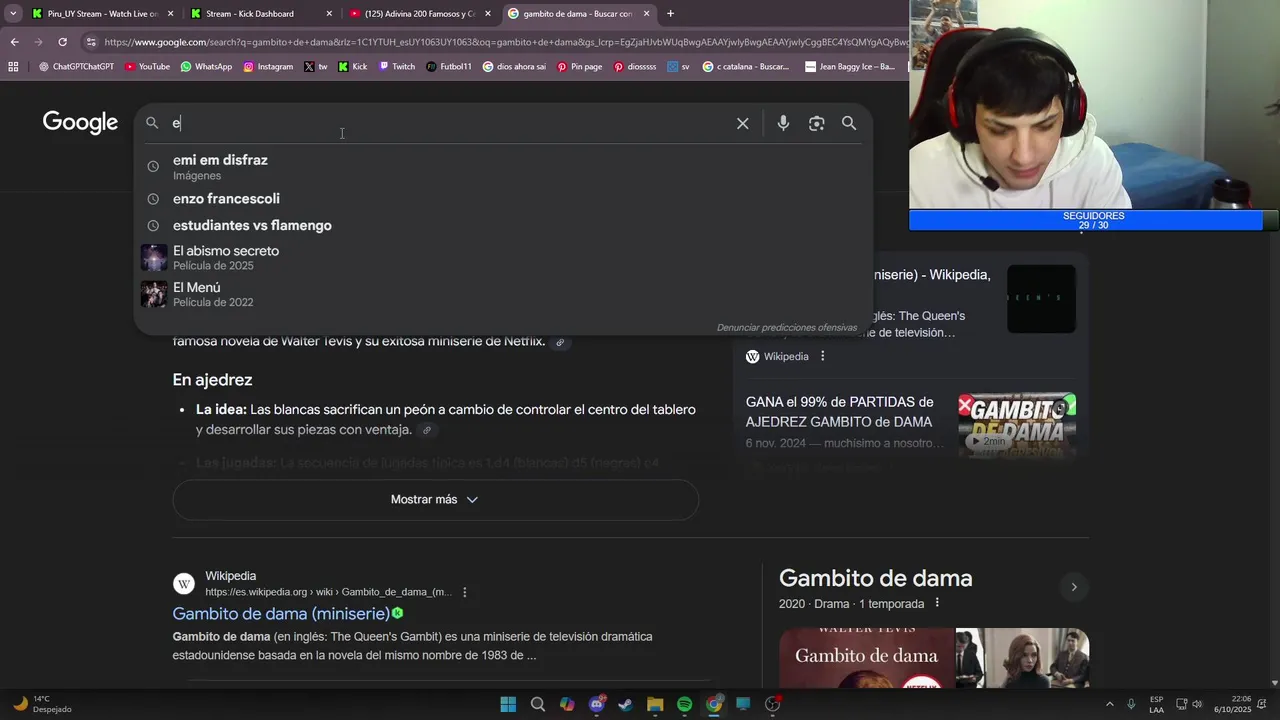This screenshot has width=1280, height=720.
Task: Open File Explorer from the taskbar
Action: click(x=655, y=704)
